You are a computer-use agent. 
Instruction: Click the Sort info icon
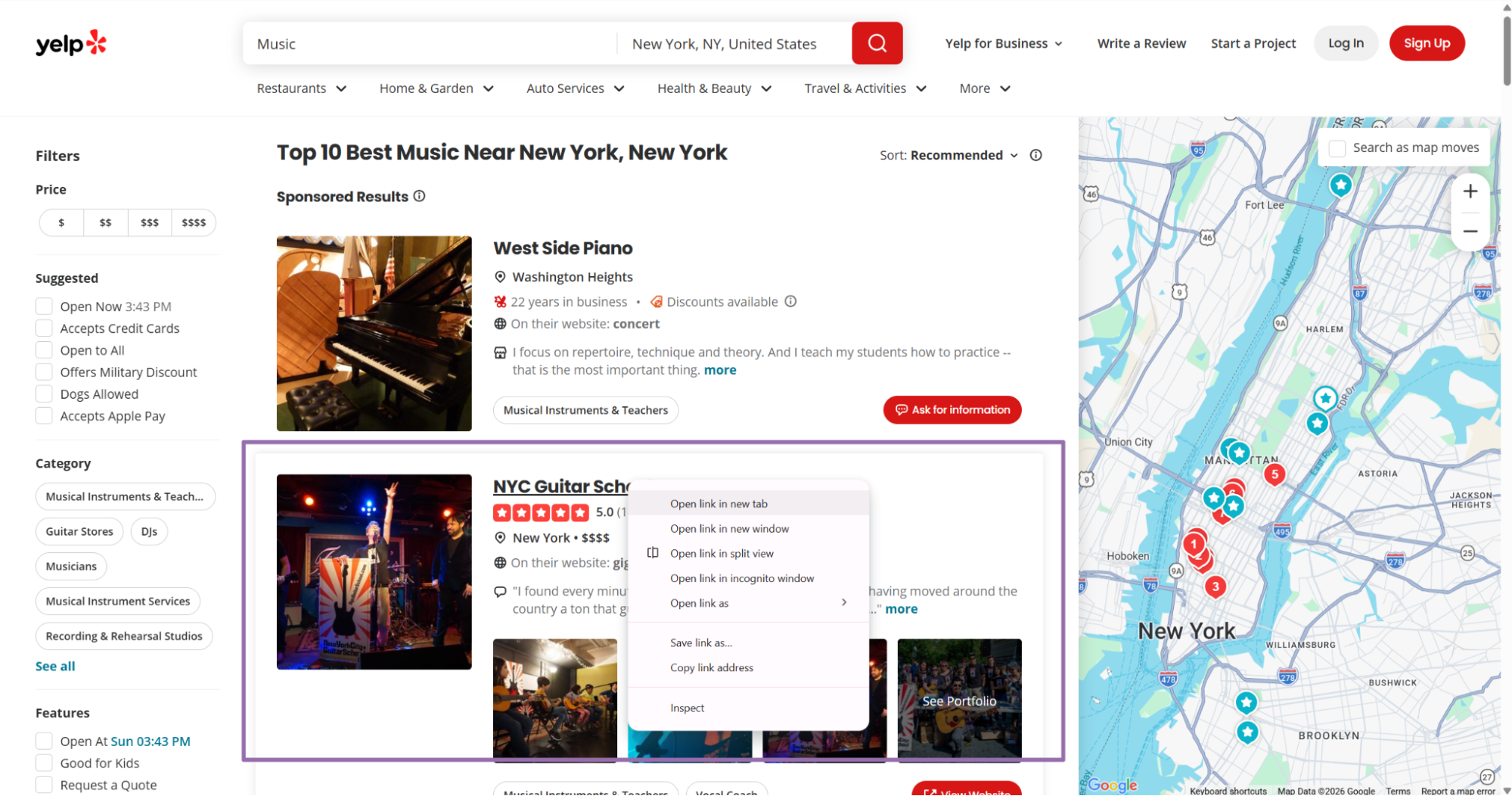coord(1035,155)
